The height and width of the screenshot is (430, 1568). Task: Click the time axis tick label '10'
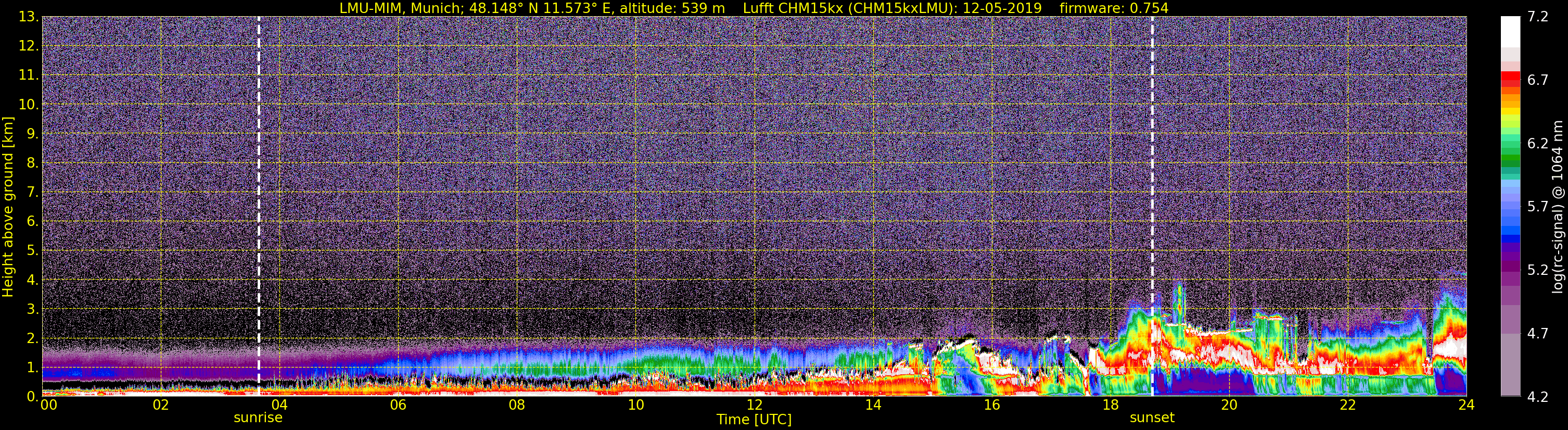point(635,405)
